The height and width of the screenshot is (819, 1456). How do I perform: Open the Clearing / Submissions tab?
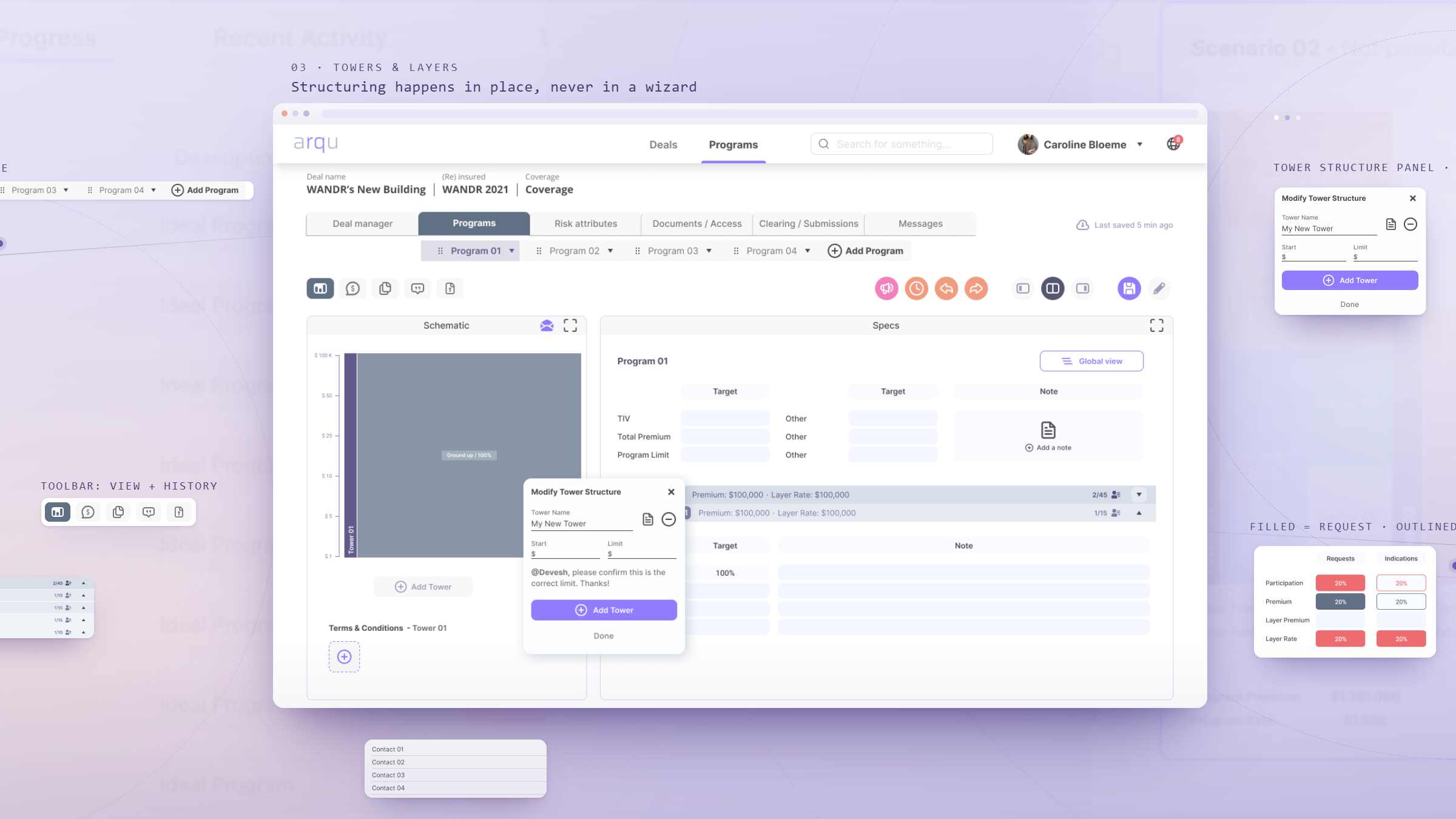(x=809, y=224)
